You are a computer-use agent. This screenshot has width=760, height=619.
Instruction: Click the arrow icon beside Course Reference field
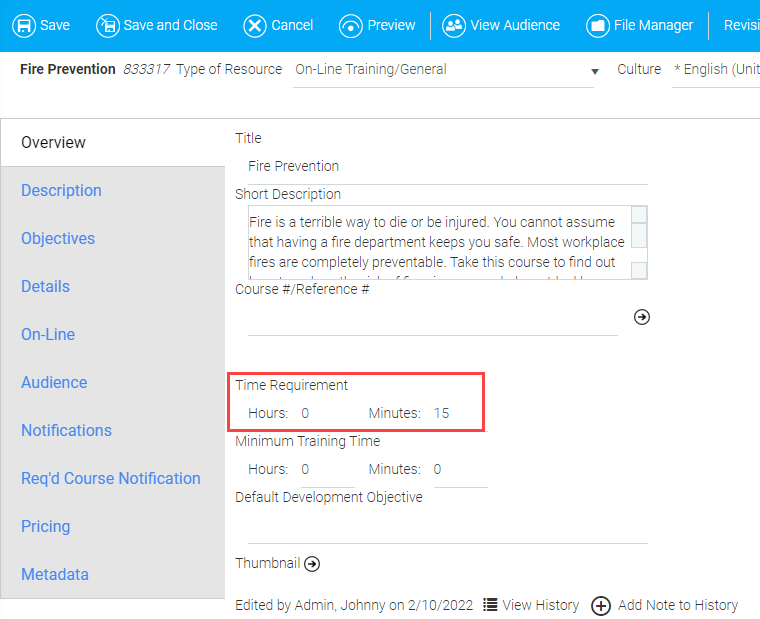[x=642, y=316]
